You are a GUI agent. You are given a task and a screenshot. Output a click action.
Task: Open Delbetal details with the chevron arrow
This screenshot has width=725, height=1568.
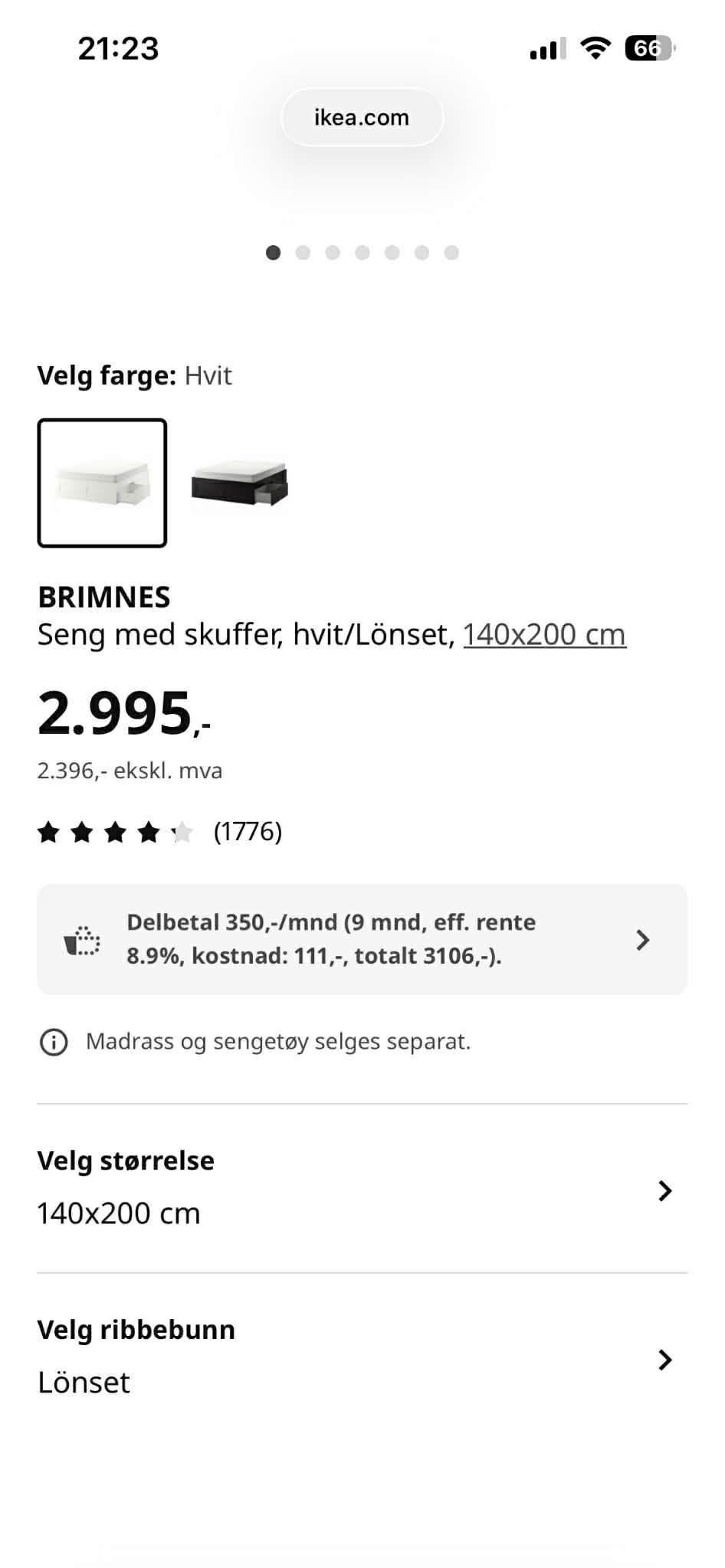tap(643, 940)
